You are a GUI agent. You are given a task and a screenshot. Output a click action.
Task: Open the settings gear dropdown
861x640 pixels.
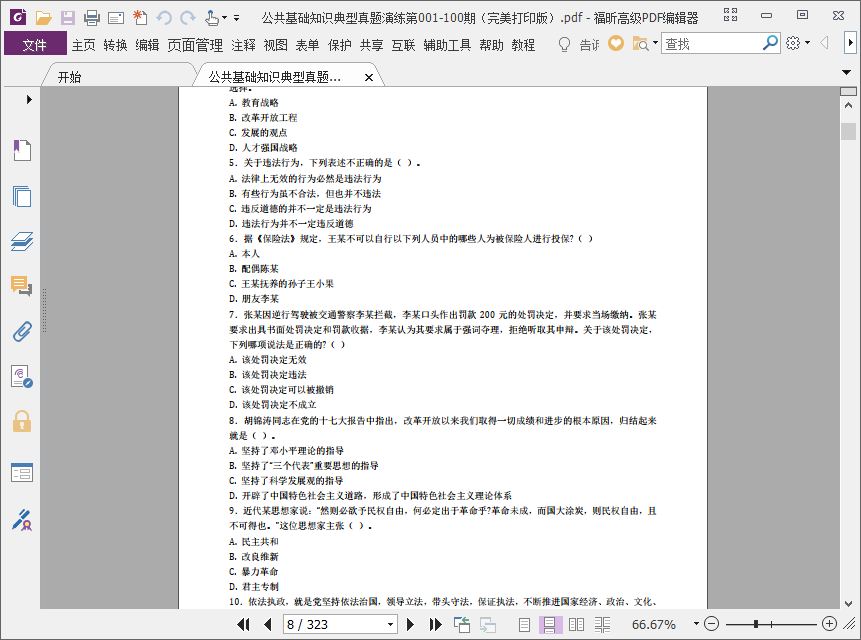[x=807, y=43]
